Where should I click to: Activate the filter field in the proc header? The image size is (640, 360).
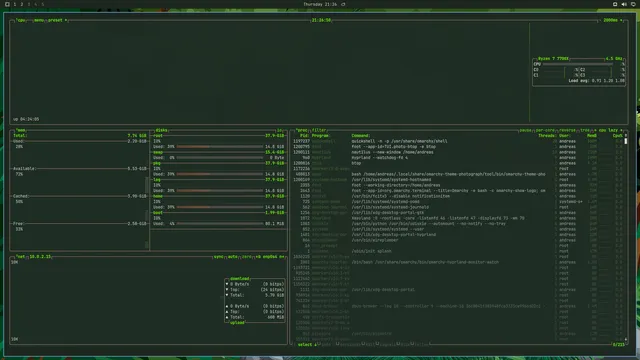pyautogui.click(x=319, y=130)
